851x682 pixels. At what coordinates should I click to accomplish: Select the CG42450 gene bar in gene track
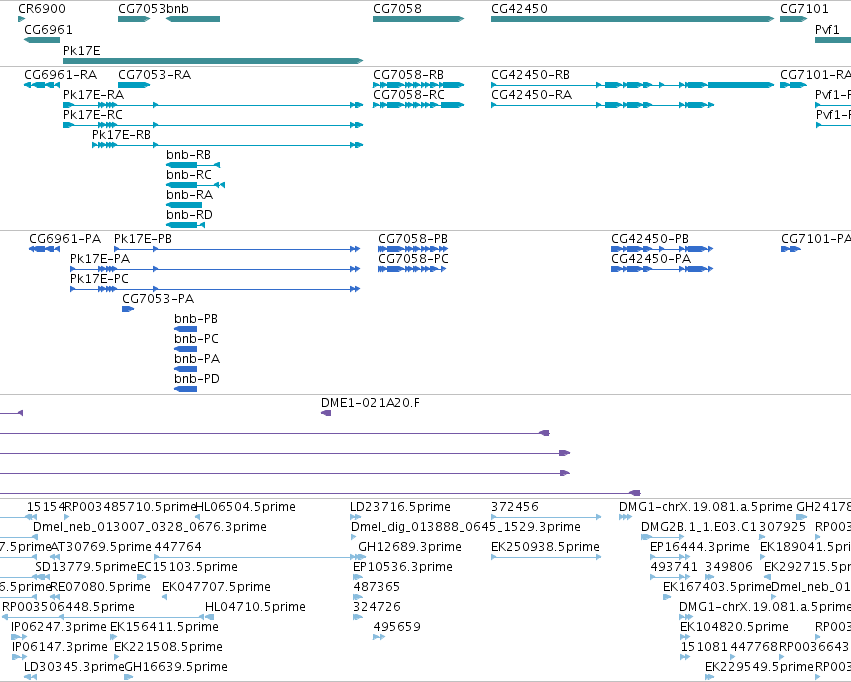coord(632,19)
